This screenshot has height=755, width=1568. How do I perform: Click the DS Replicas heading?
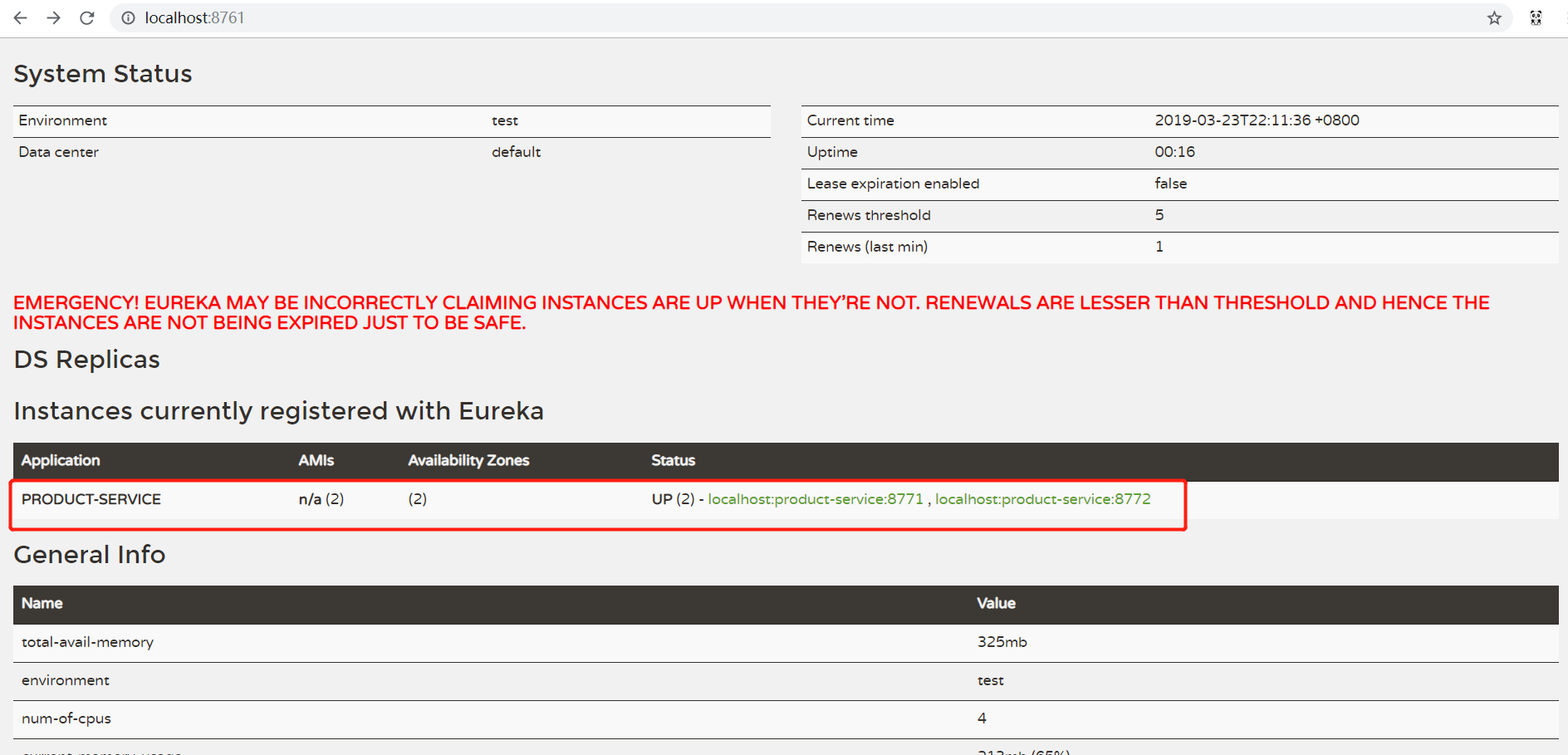point(87,360)
